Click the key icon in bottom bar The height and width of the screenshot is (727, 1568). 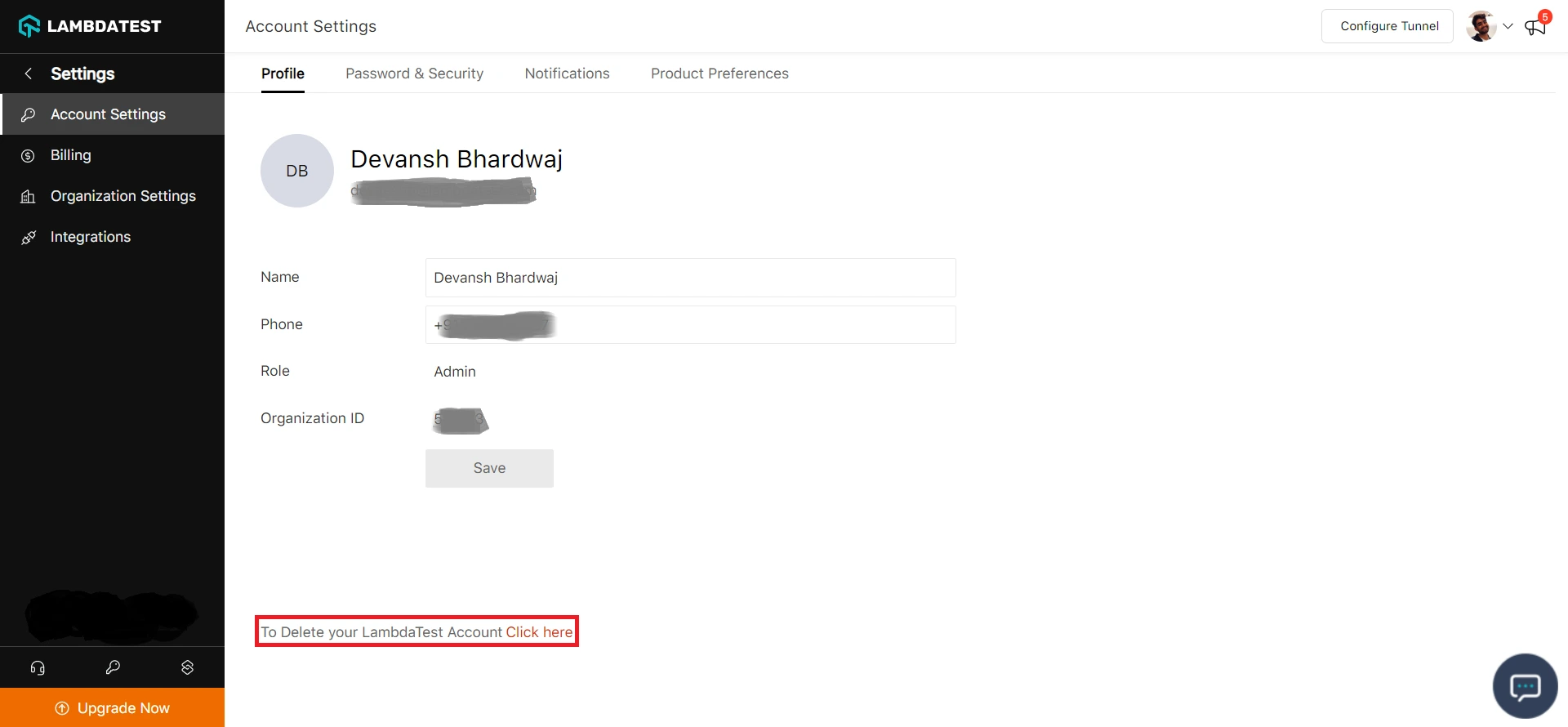pos(113,667)
